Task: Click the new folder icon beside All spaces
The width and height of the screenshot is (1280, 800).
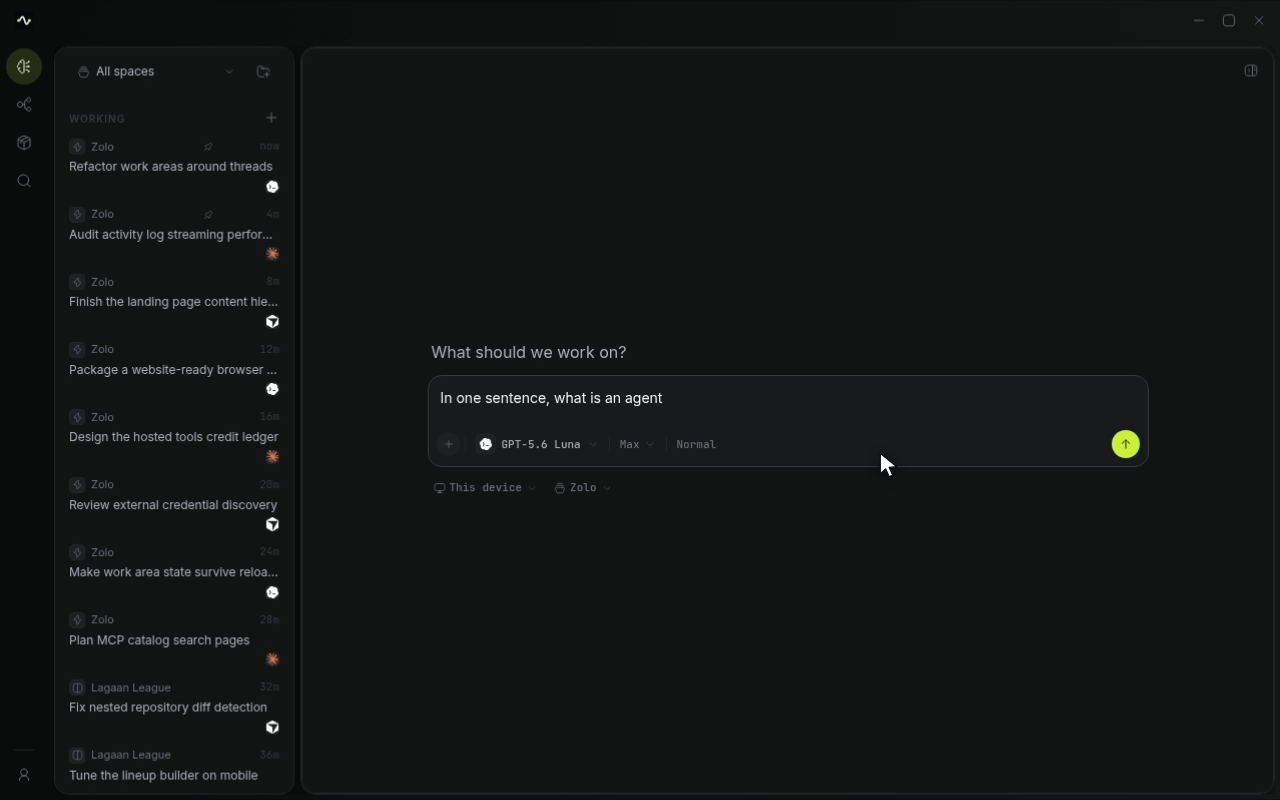Action: pos(263,72)
